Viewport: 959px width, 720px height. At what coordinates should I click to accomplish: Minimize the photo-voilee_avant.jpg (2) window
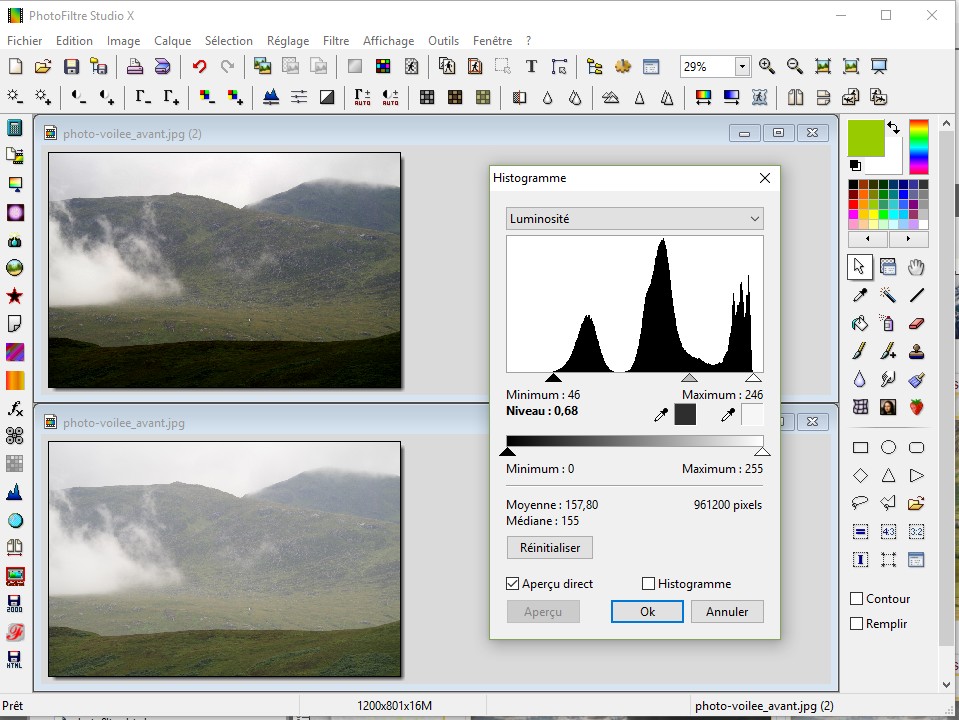[744, 133]
